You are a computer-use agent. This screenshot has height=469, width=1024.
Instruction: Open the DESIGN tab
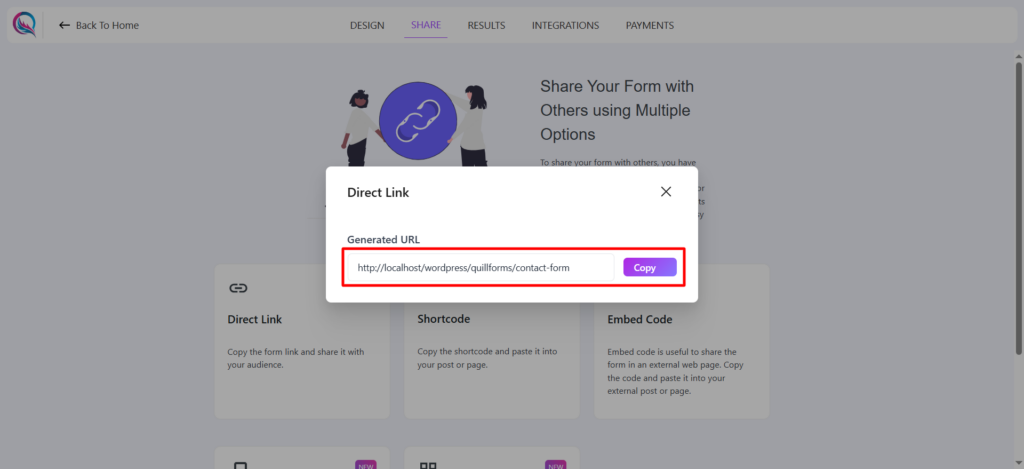point(367,25)
